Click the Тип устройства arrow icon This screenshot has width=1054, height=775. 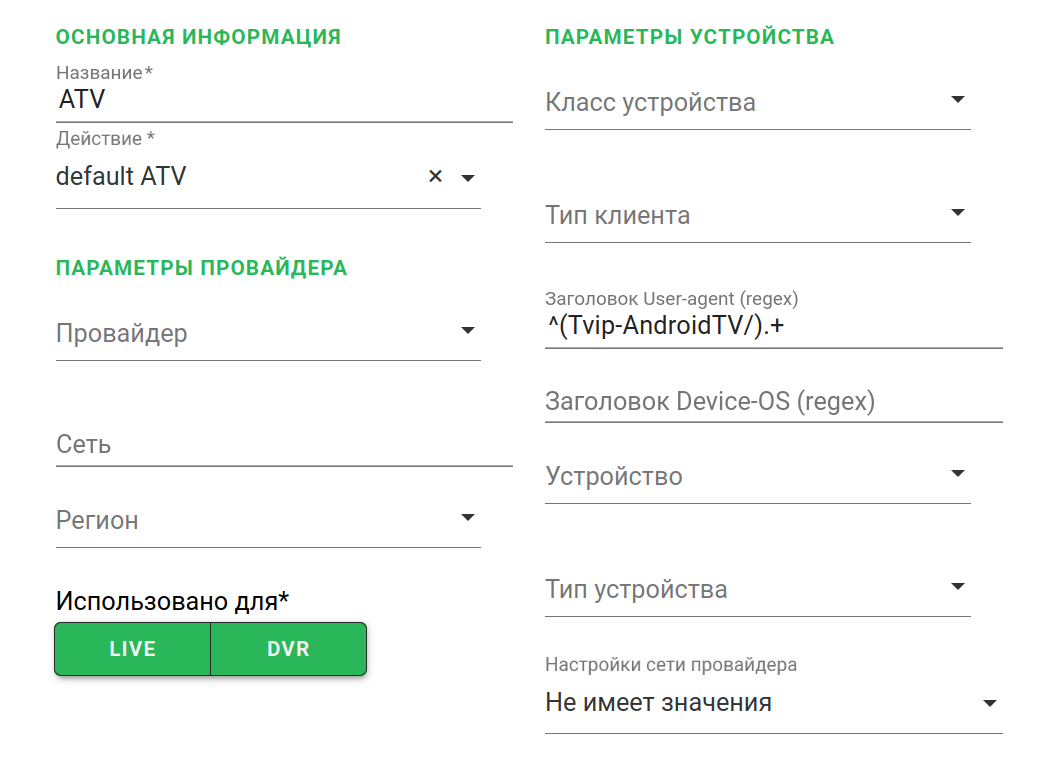[x=957, y=586]
